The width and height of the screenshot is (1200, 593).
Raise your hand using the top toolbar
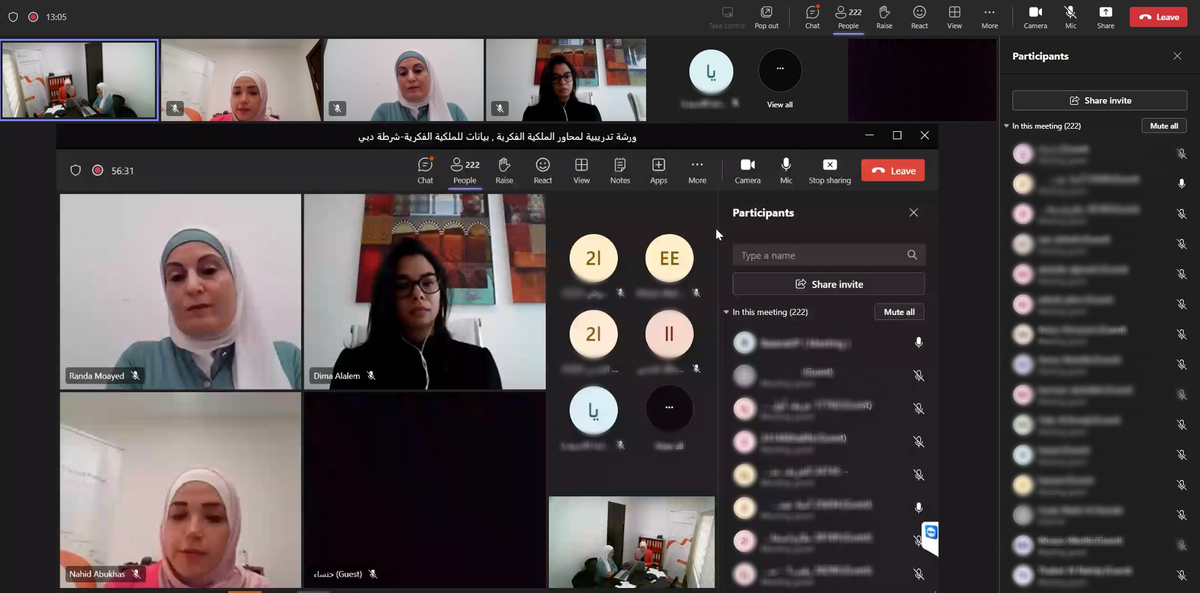pos(884,16)
